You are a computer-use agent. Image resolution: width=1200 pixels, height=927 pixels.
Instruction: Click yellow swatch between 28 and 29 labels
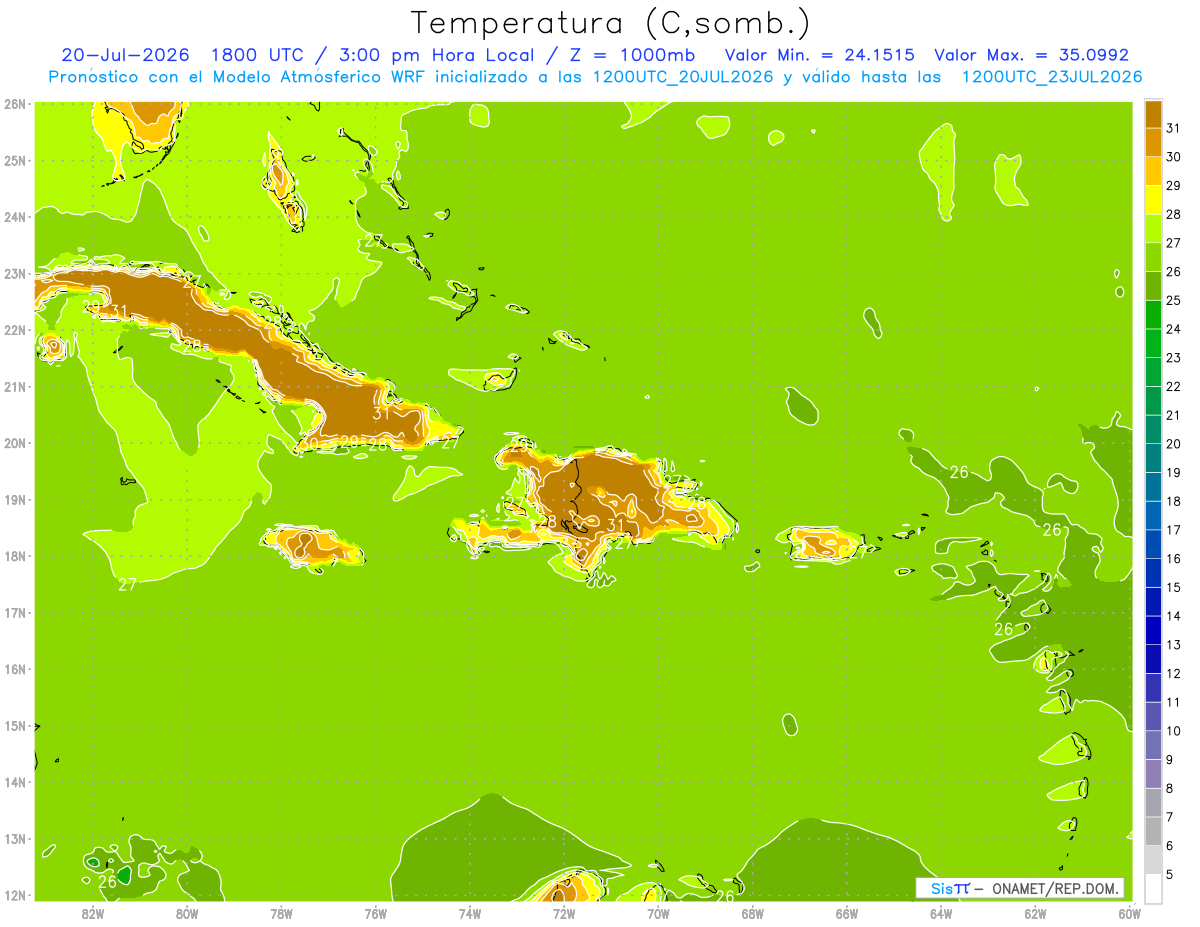(1153, 200)
